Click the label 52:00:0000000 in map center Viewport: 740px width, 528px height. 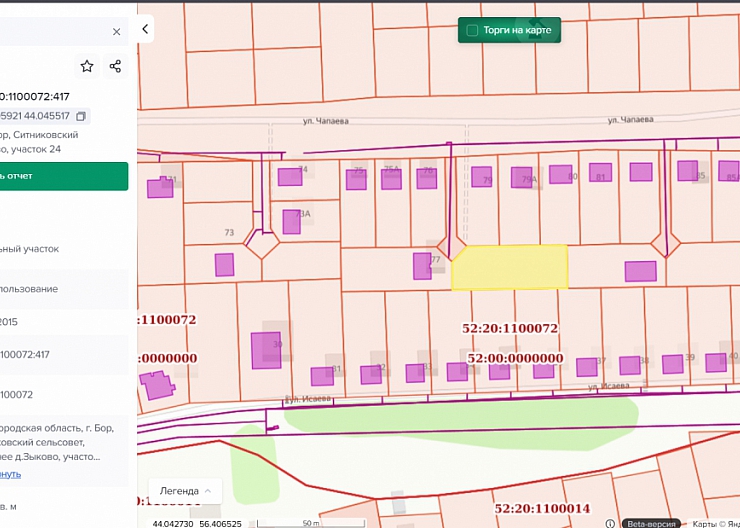[515, 358]
